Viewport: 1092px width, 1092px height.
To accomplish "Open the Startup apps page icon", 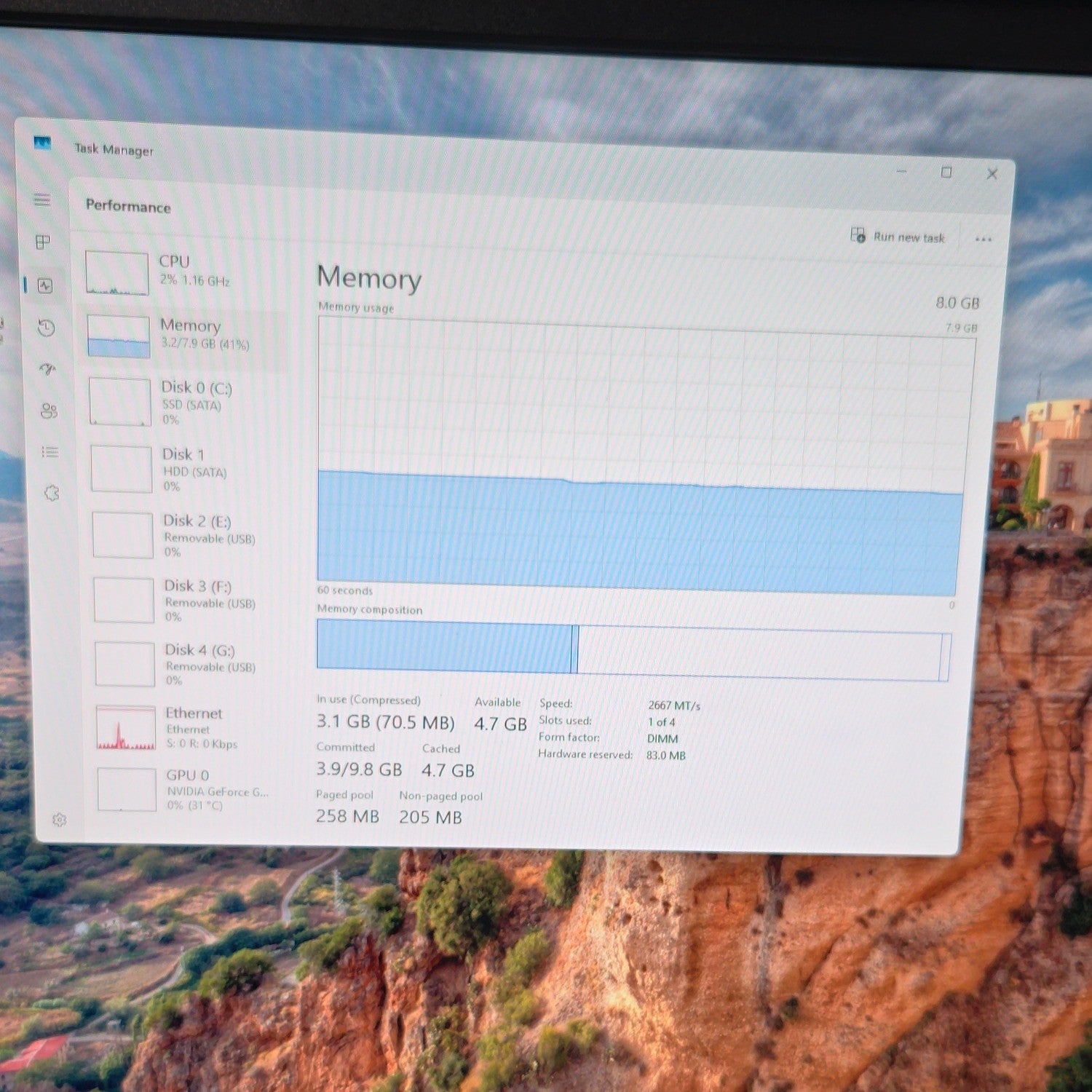I will point(48,370).
